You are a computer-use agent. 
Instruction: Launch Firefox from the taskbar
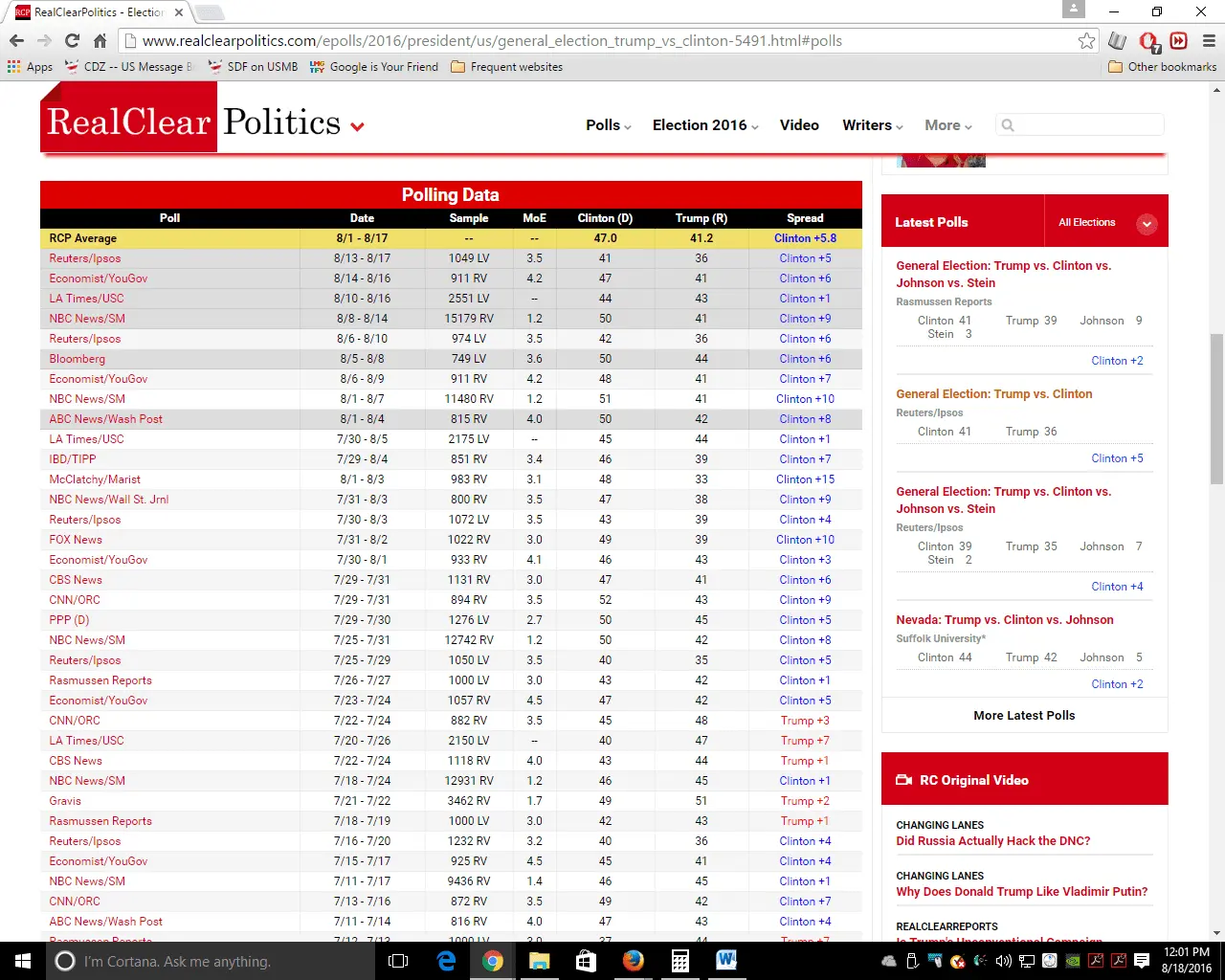pyautogui.click(x=633, y=961)
